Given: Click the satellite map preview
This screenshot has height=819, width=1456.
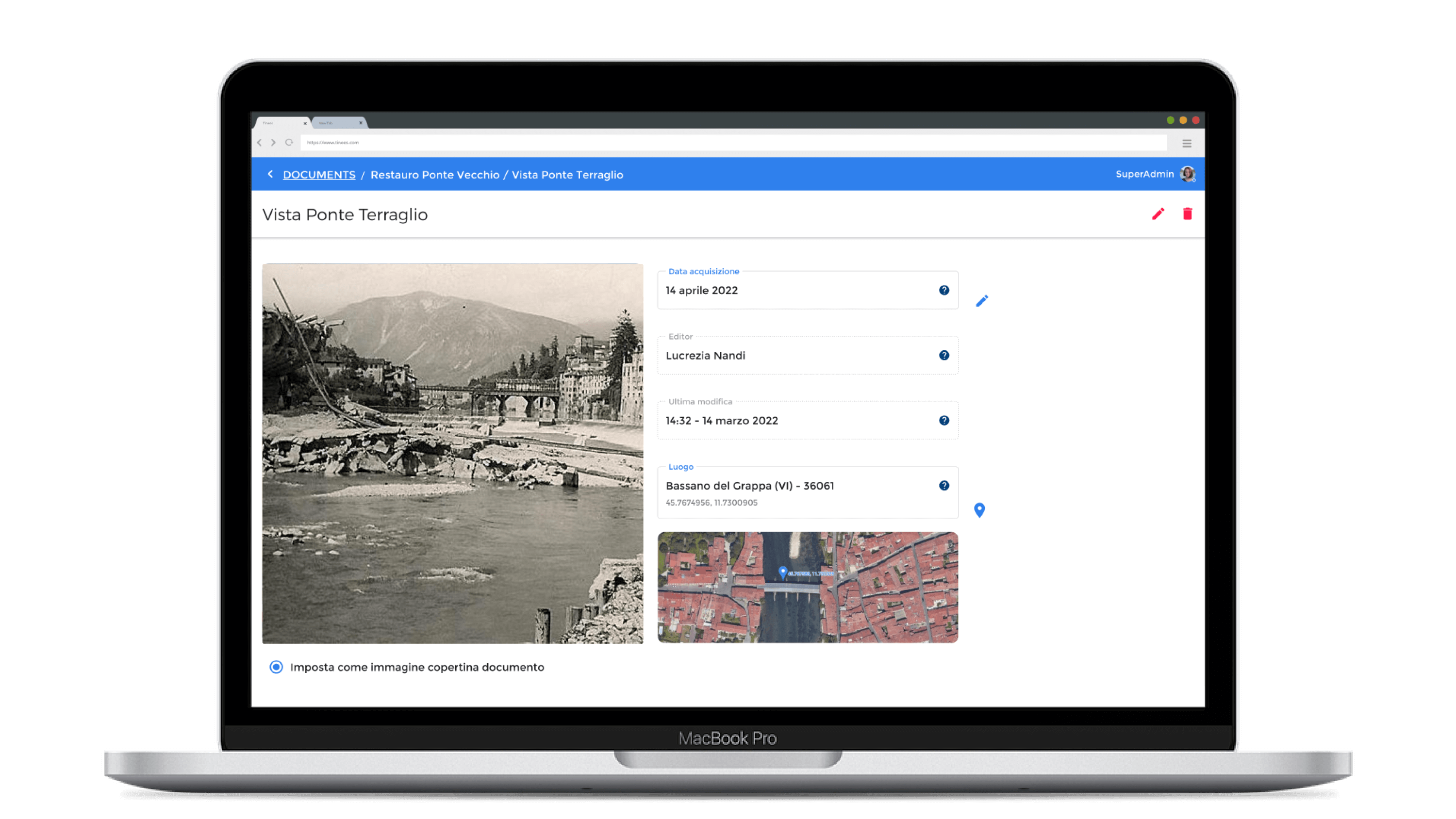Looking at the screenshot, I should coord(807,587).
